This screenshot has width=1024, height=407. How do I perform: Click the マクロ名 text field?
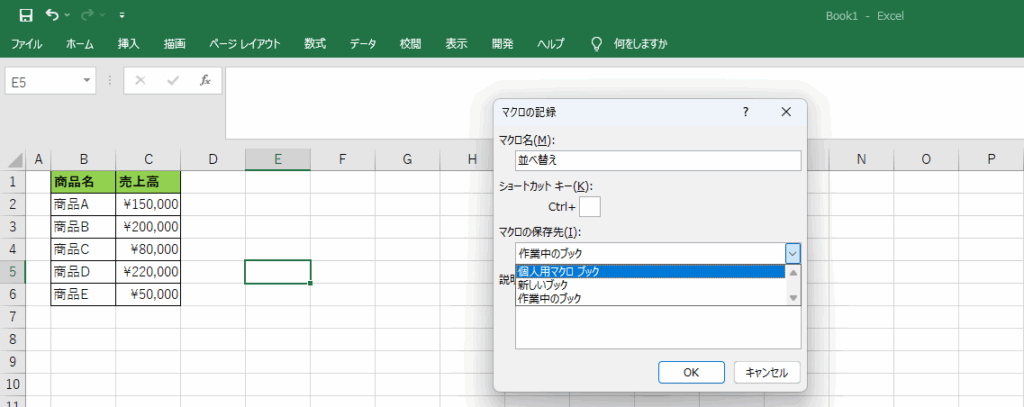[x=658, y=160]
